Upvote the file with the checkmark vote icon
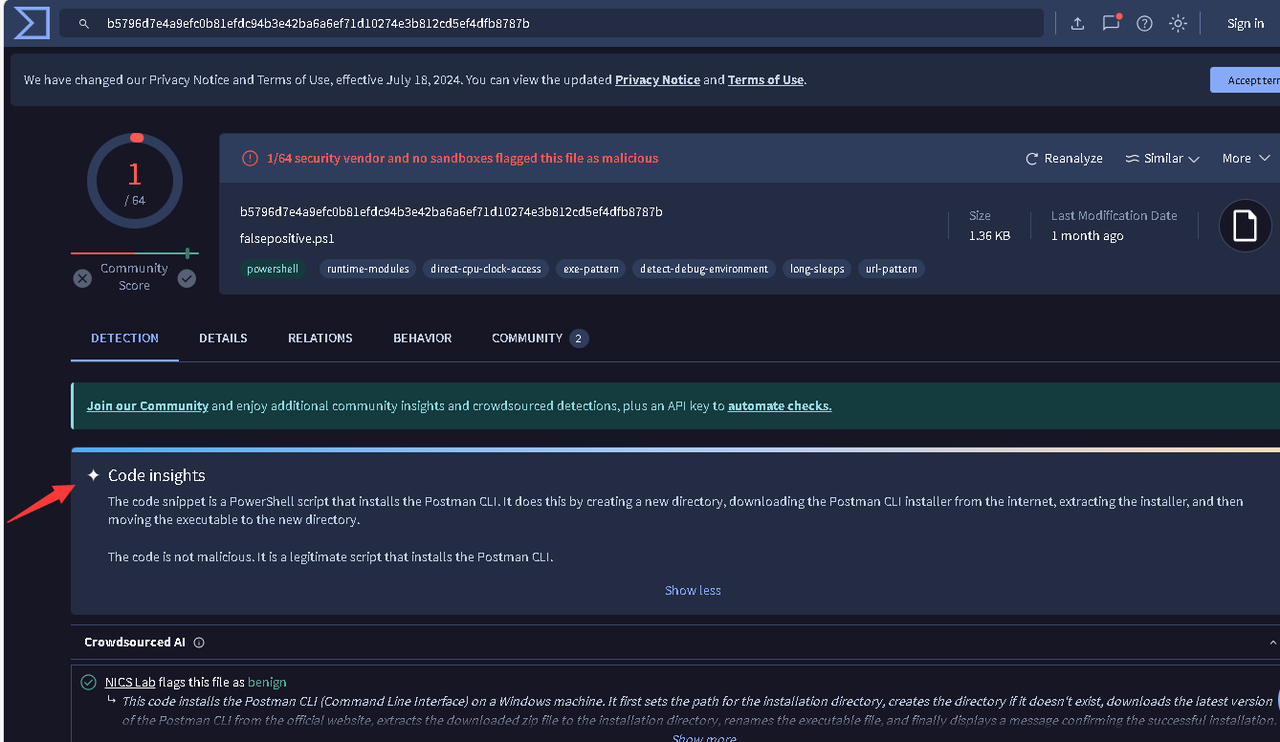The image size is (1280, 742). pyautogui.click(x=186, y=278)
